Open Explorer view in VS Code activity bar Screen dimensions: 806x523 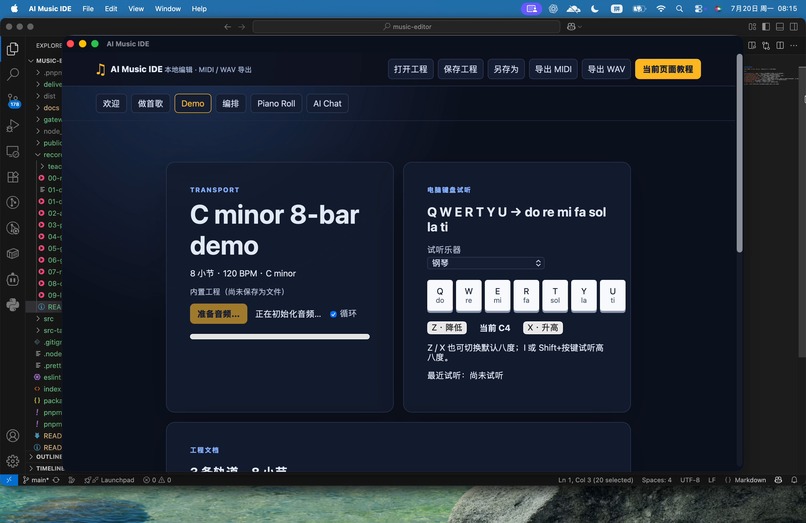[13, 49]
